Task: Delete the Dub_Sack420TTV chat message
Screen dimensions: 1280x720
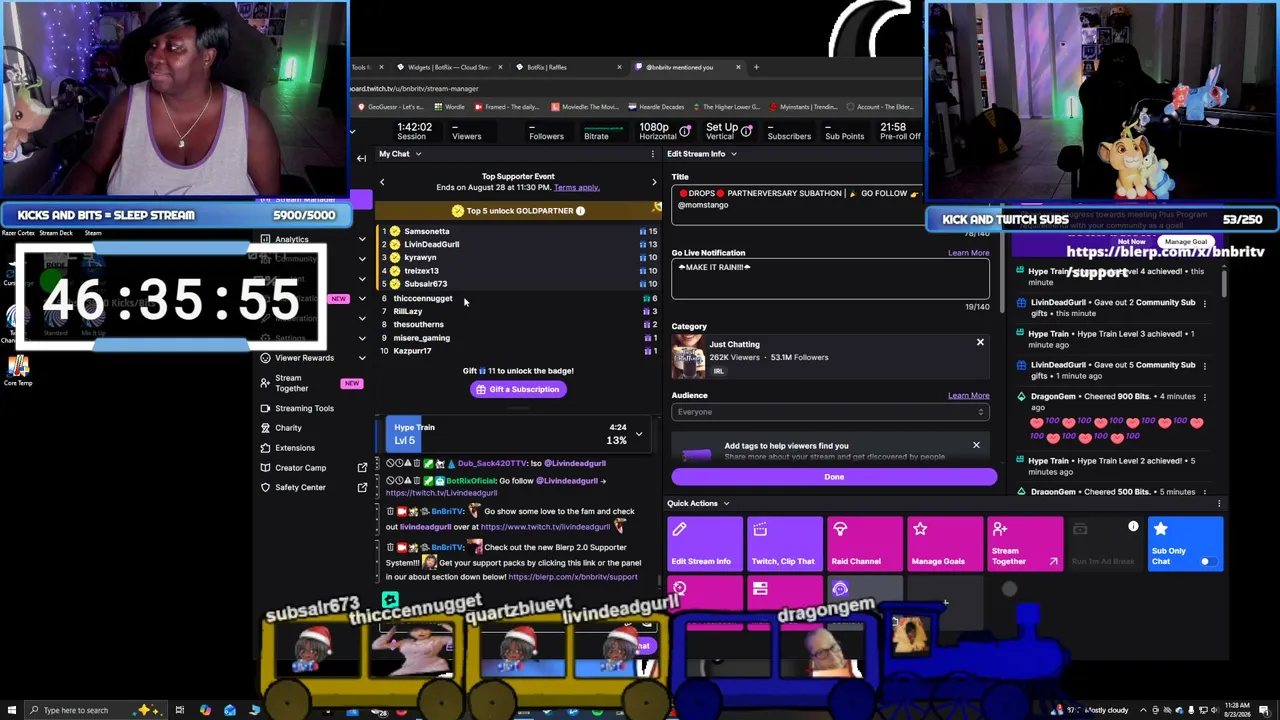Action: (416, 463)
